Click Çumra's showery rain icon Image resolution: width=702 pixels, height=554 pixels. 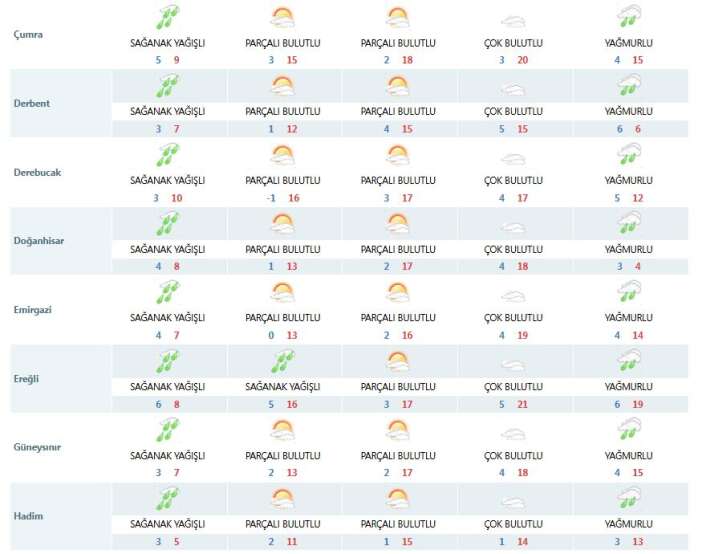click(x=168, y=17)
